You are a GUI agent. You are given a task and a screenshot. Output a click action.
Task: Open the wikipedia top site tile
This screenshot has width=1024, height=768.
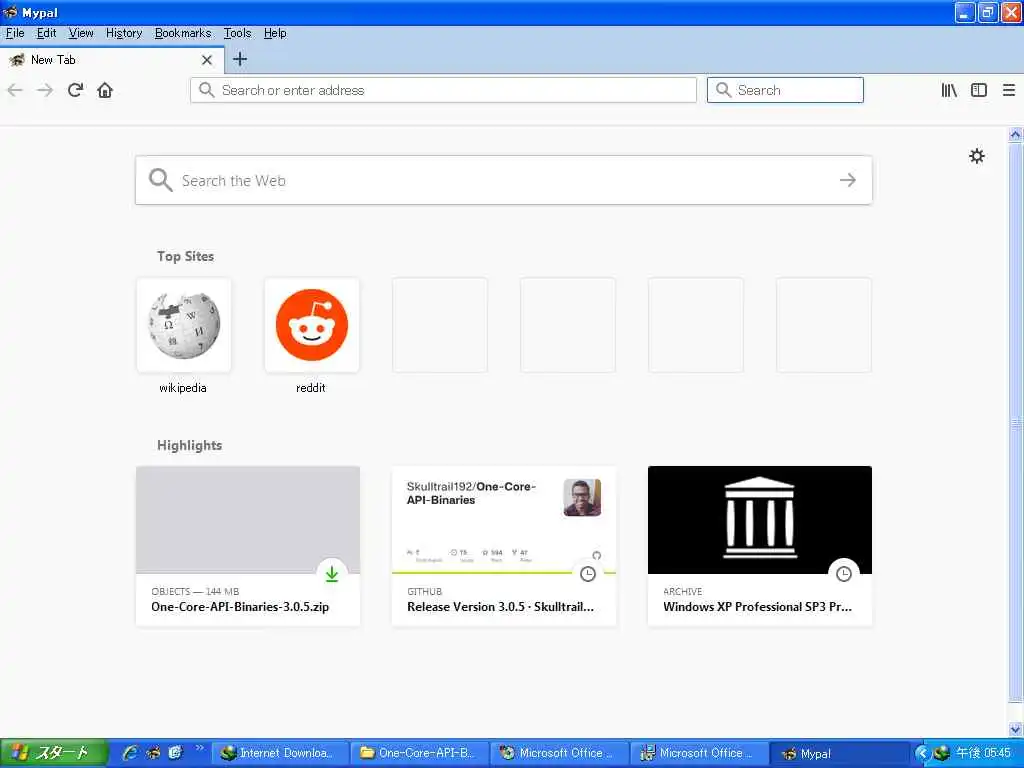pyautogui.click(x=184, y=325)
